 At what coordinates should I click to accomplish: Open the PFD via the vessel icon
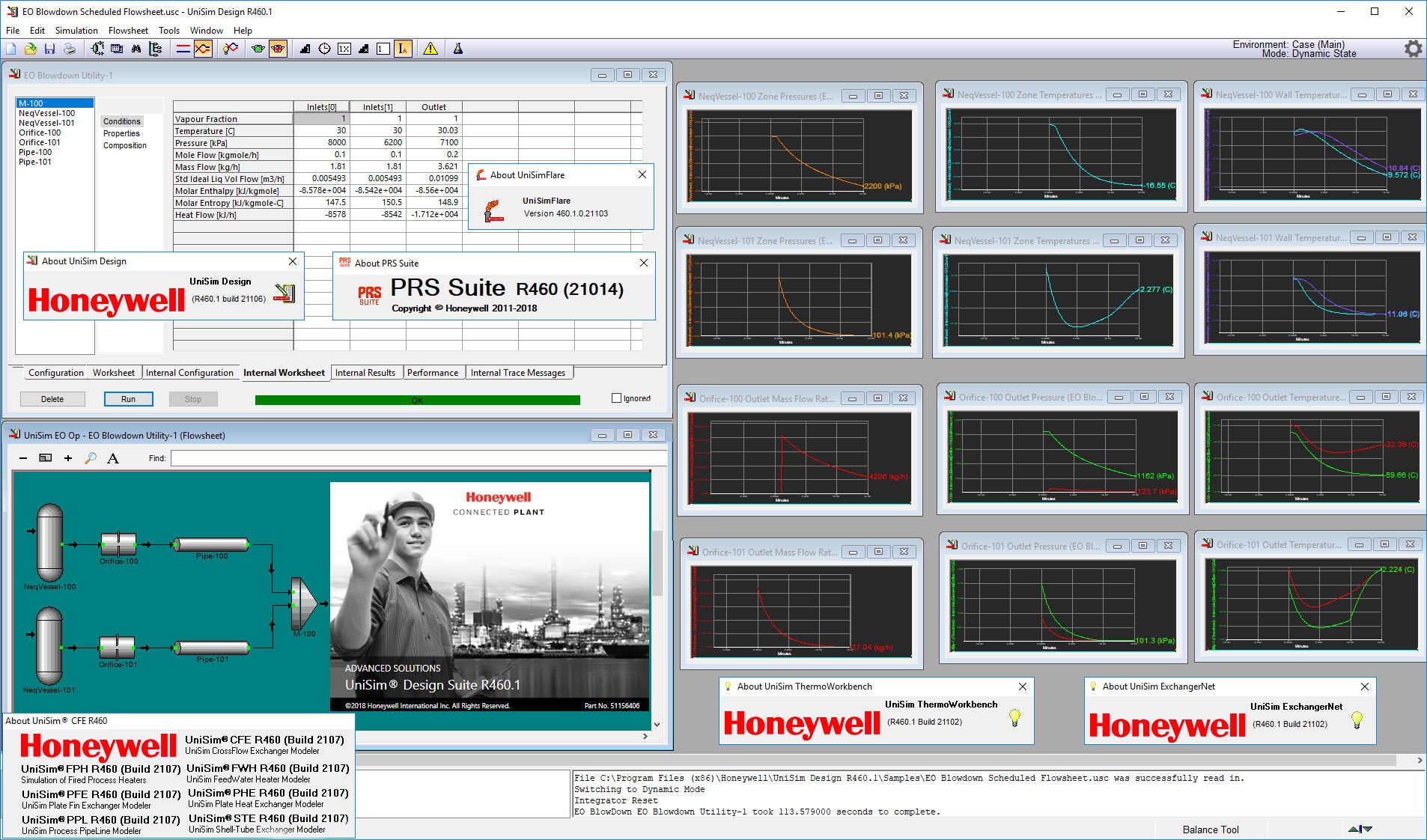[x=97, y=49]
